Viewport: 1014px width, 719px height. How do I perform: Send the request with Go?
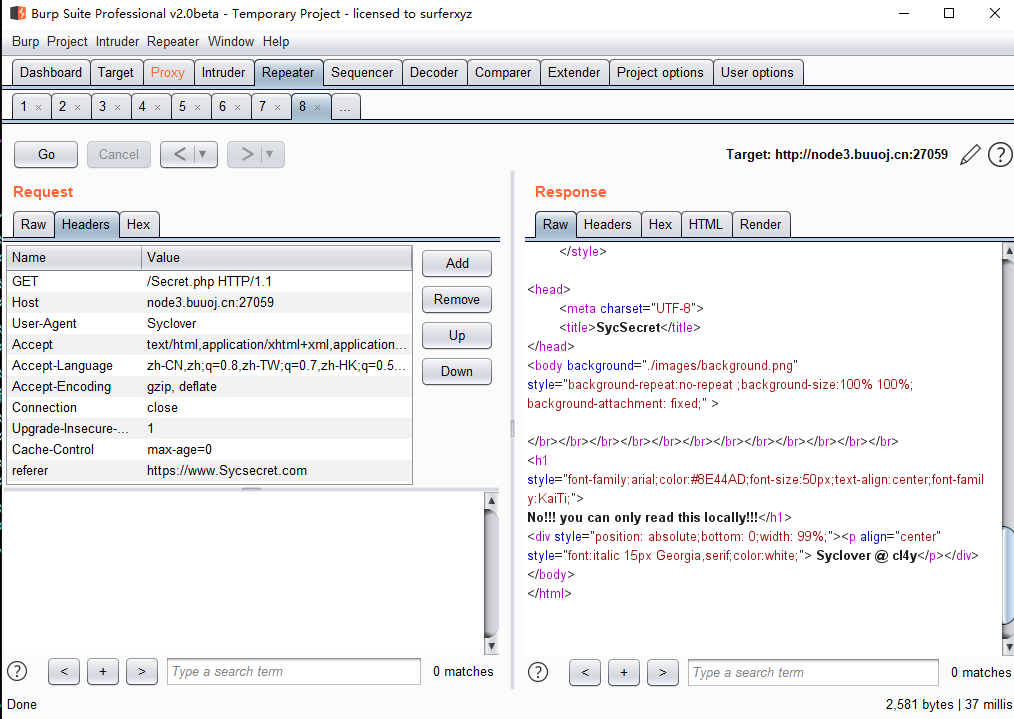pos(46,155)
